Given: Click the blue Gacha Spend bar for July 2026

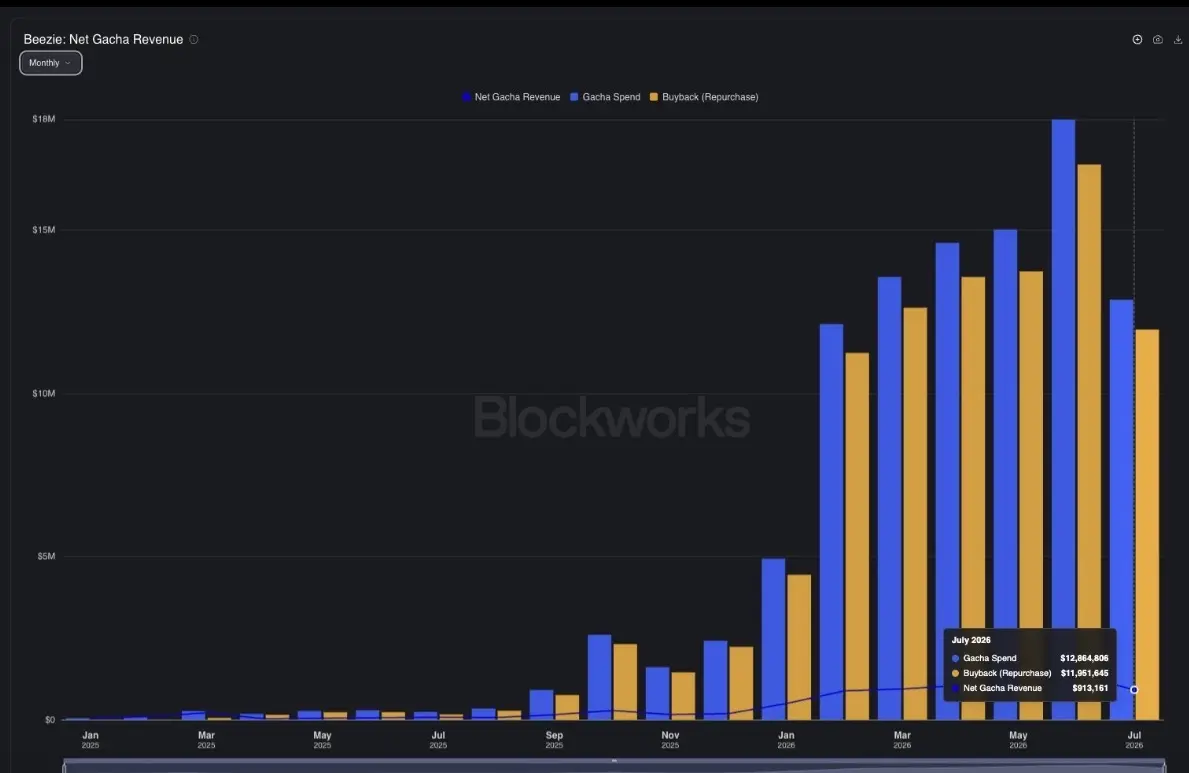Looking at the screenshot, I should (1122, 510).
